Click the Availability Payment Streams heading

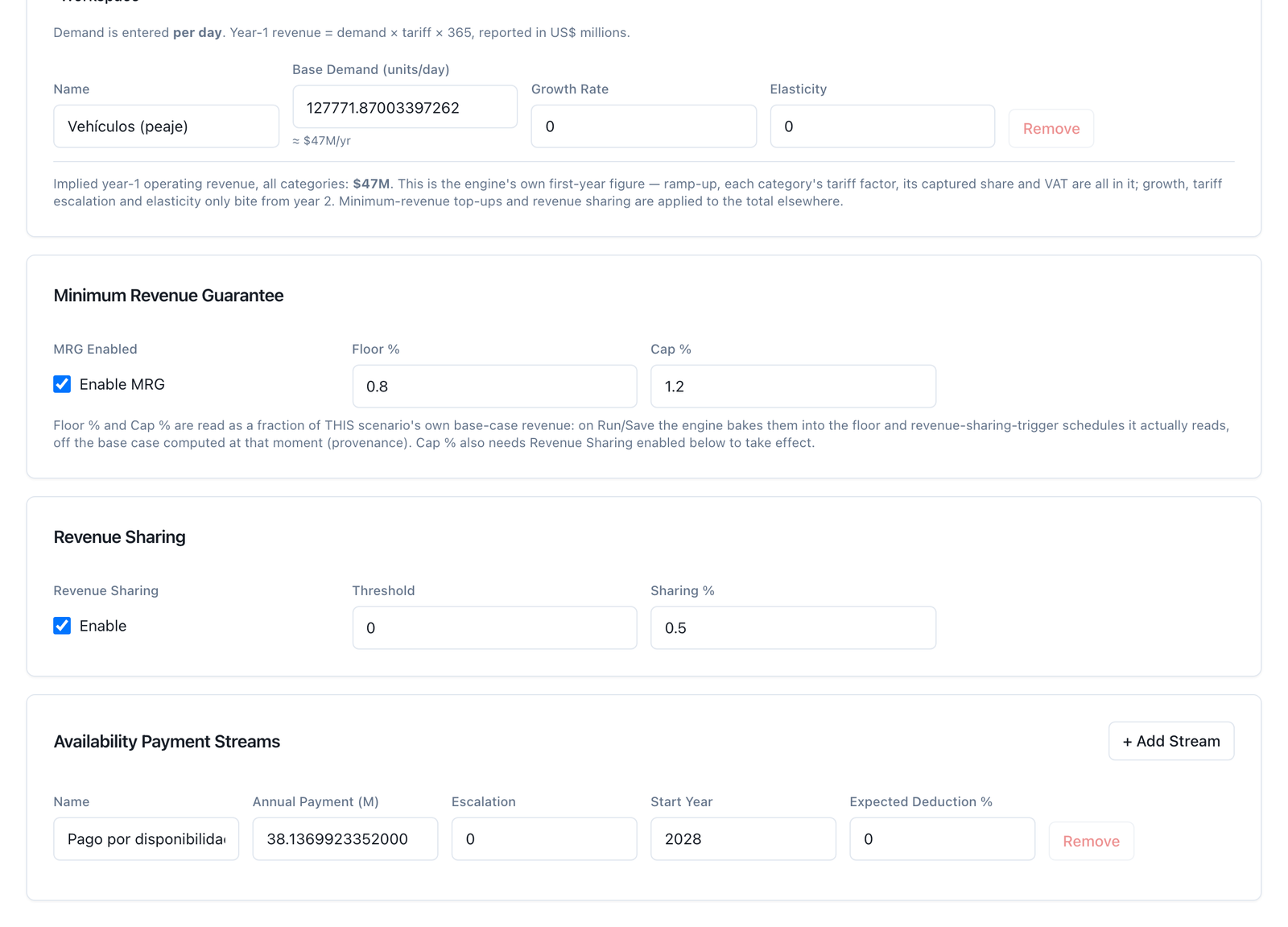point(167,742)
